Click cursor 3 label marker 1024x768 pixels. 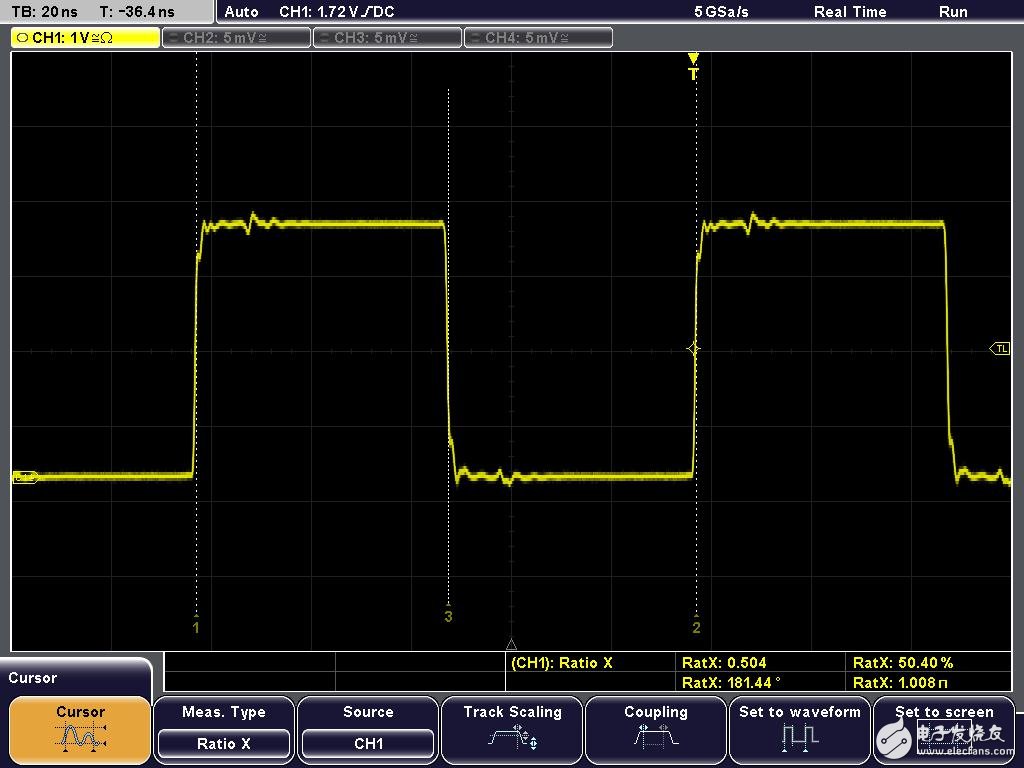pos(448,616)
